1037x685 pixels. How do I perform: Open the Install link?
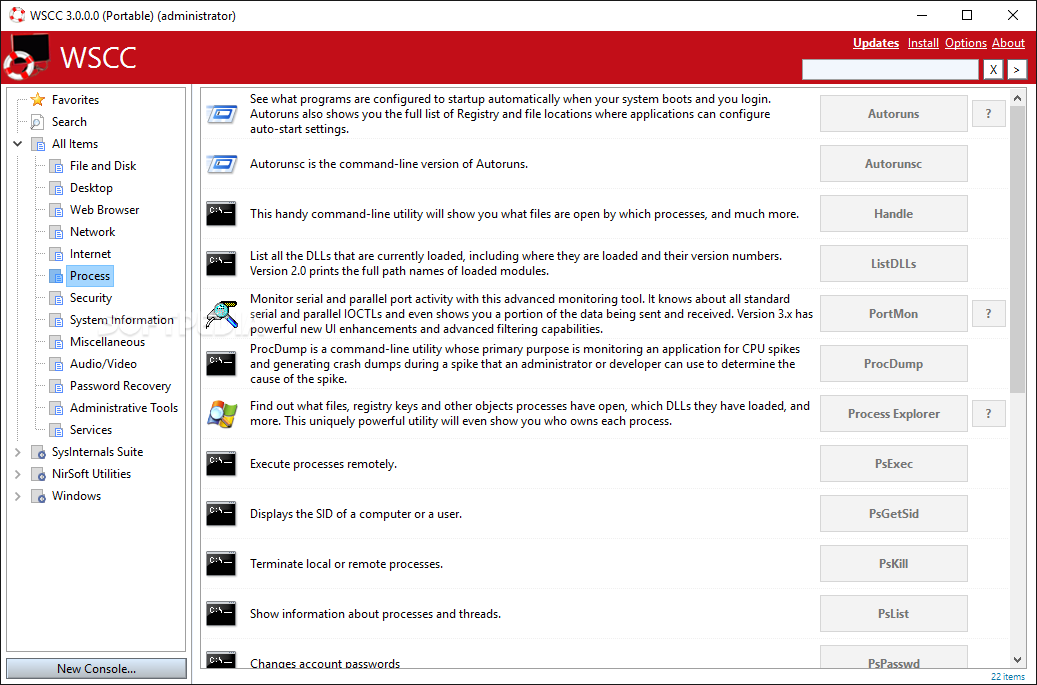[x=923, y=43]
